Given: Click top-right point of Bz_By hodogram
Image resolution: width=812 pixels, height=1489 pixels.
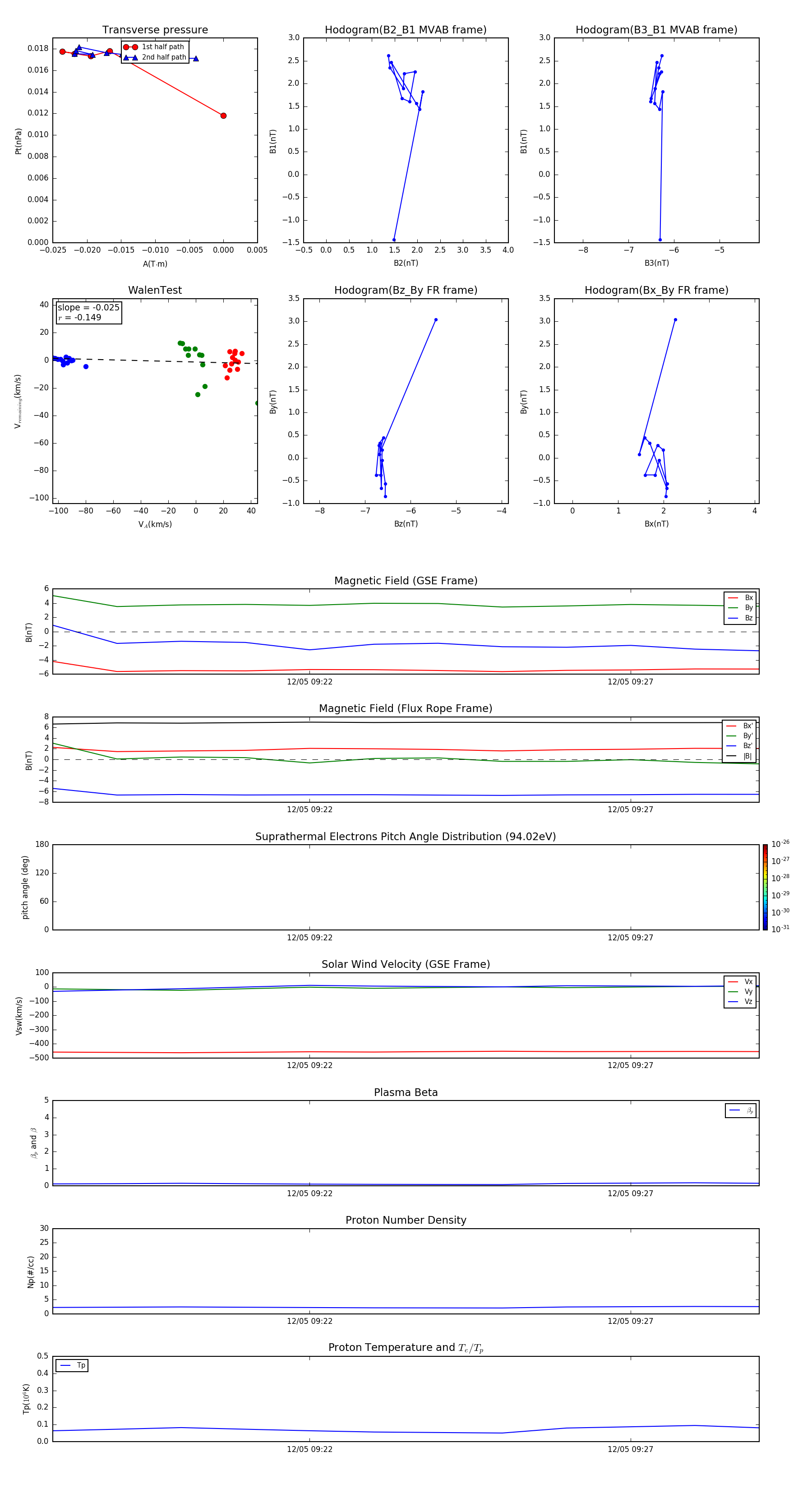Looking at the screenshot, I should pos(436,319).
